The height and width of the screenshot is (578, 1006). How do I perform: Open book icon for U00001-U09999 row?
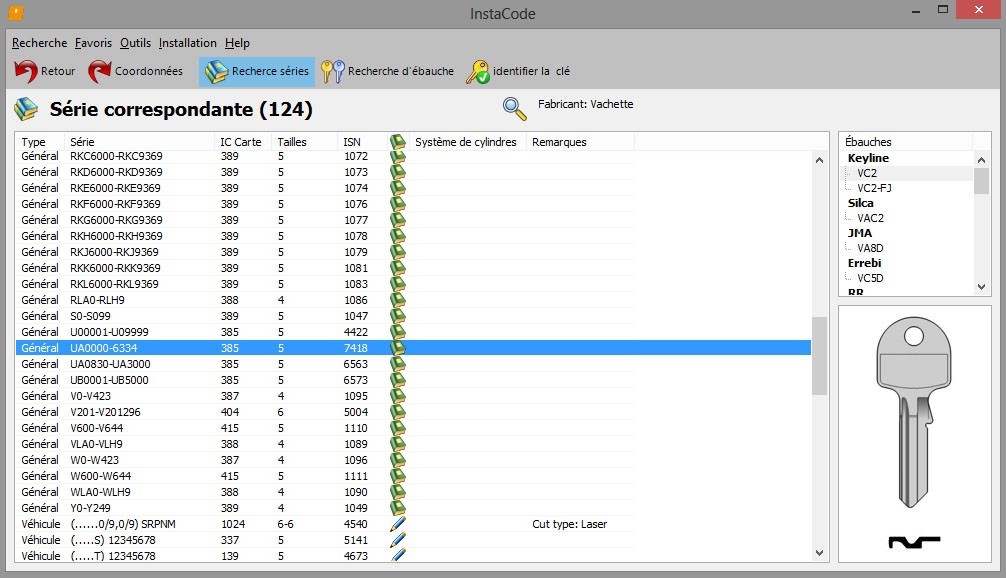click(x=398, y=332)
